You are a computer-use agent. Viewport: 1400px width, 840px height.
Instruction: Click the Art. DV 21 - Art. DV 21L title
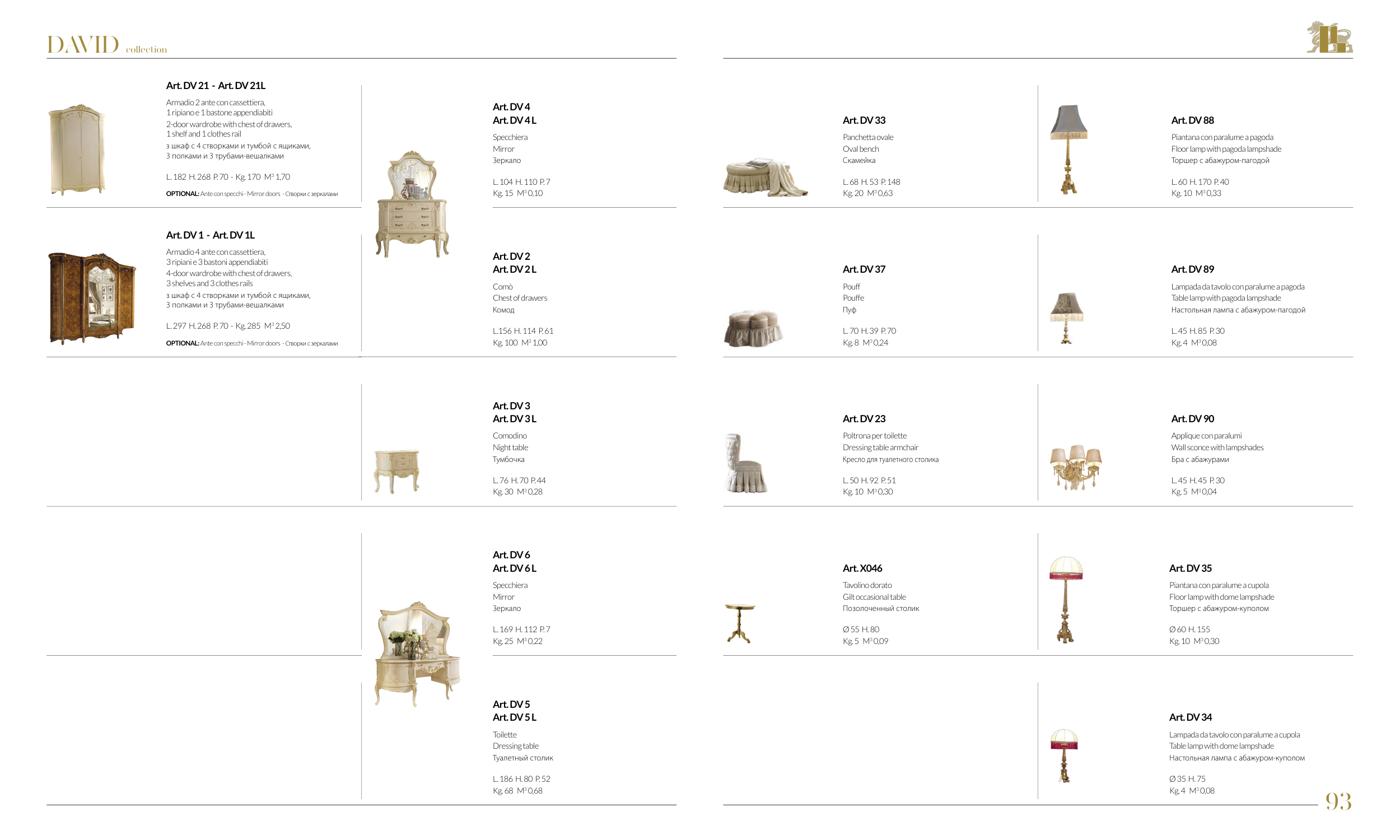(x=215, y=86)
